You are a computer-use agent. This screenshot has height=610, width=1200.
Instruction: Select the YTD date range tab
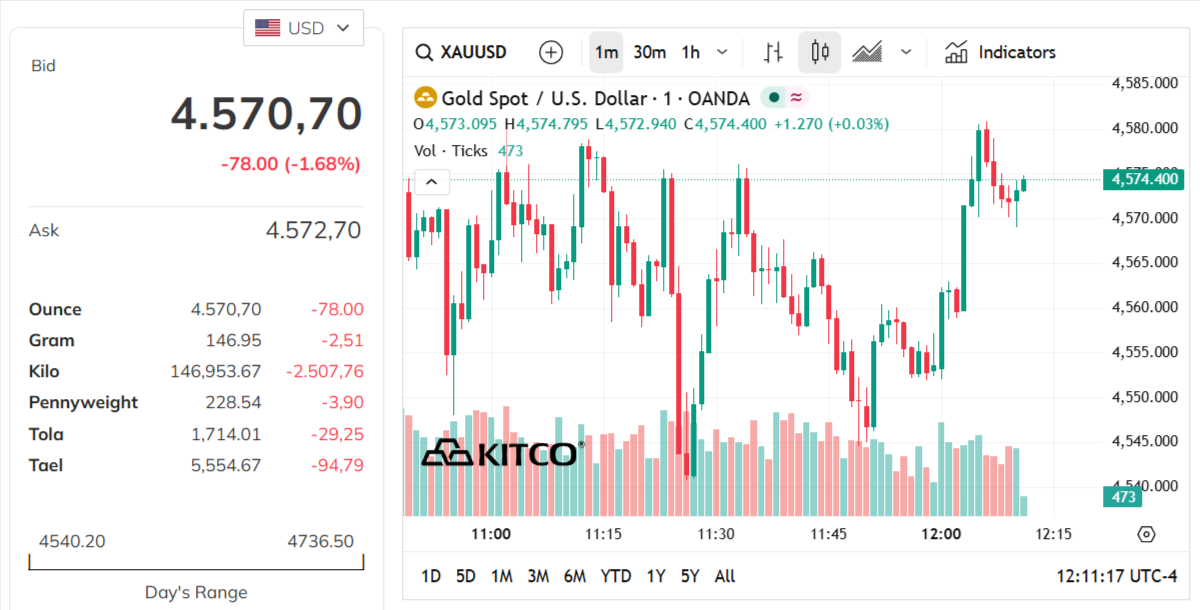click(x=616, y=576)
